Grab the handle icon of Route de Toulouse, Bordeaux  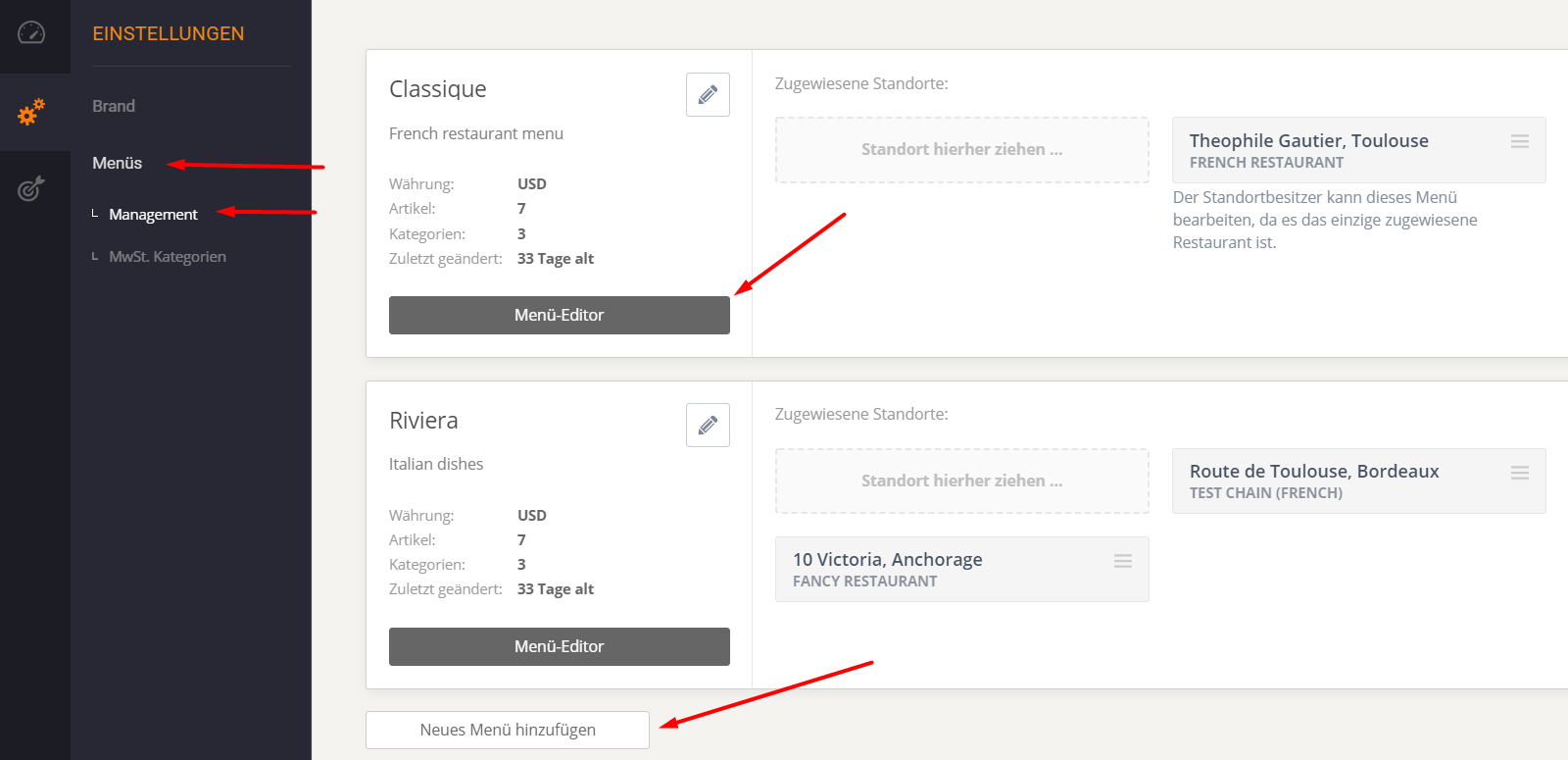(1520, 473)
